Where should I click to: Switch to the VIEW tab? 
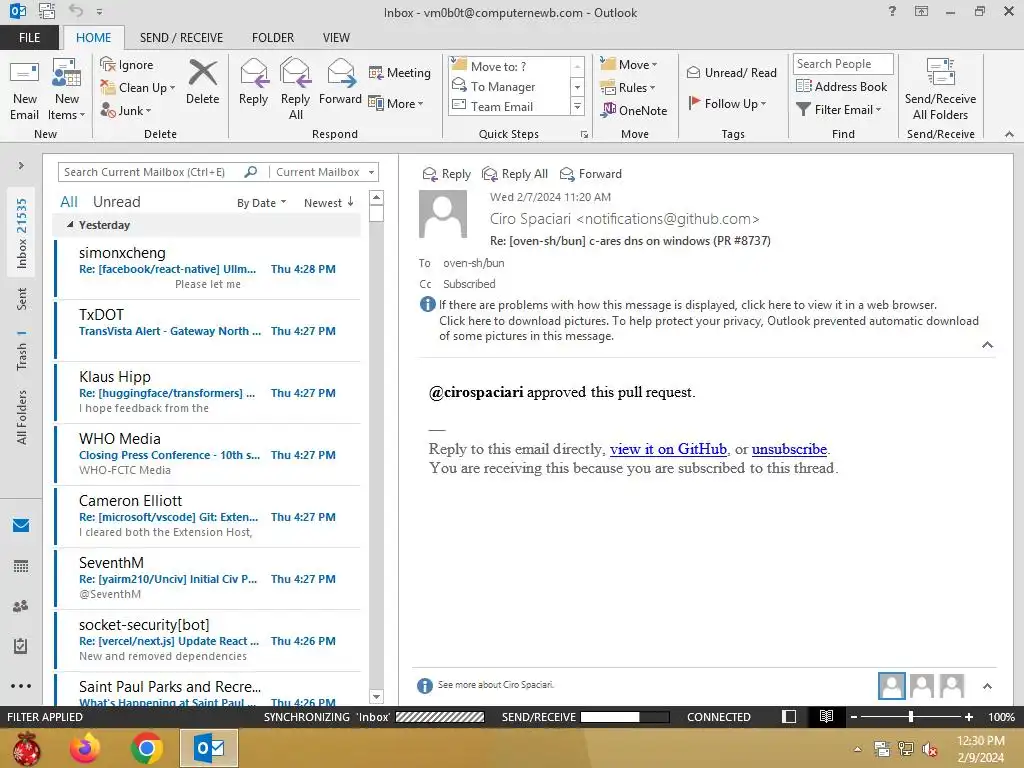coord(336,37)
